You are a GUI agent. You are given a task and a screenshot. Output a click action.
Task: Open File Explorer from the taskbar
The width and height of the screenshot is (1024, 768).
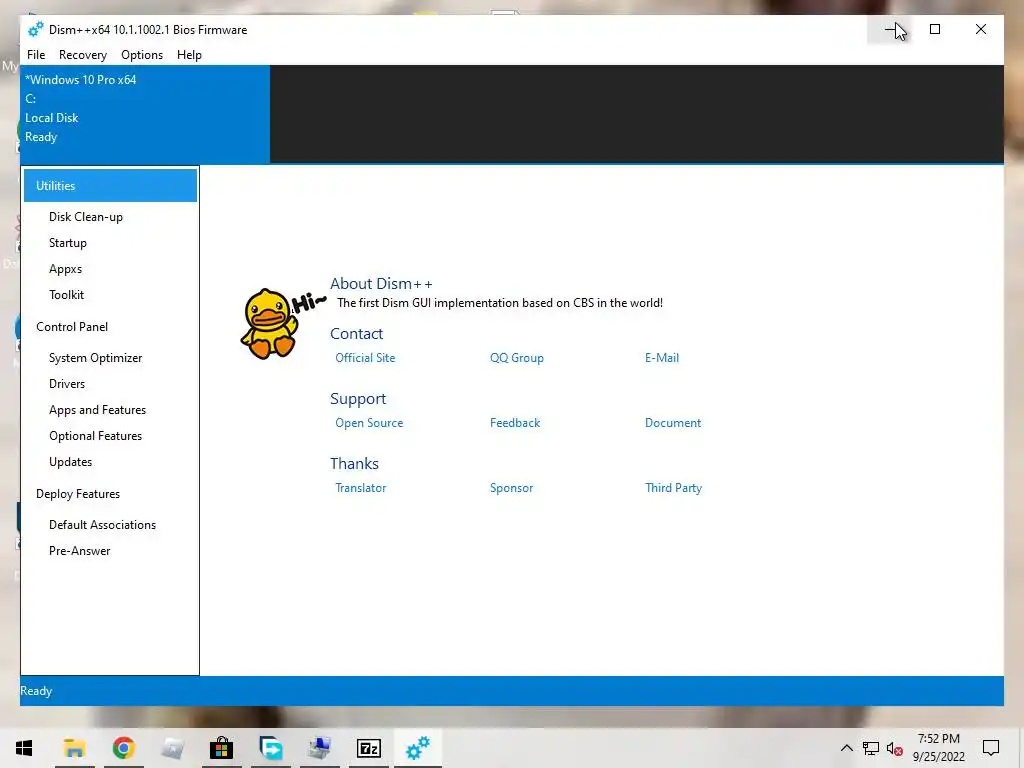(x=74, y=748)
